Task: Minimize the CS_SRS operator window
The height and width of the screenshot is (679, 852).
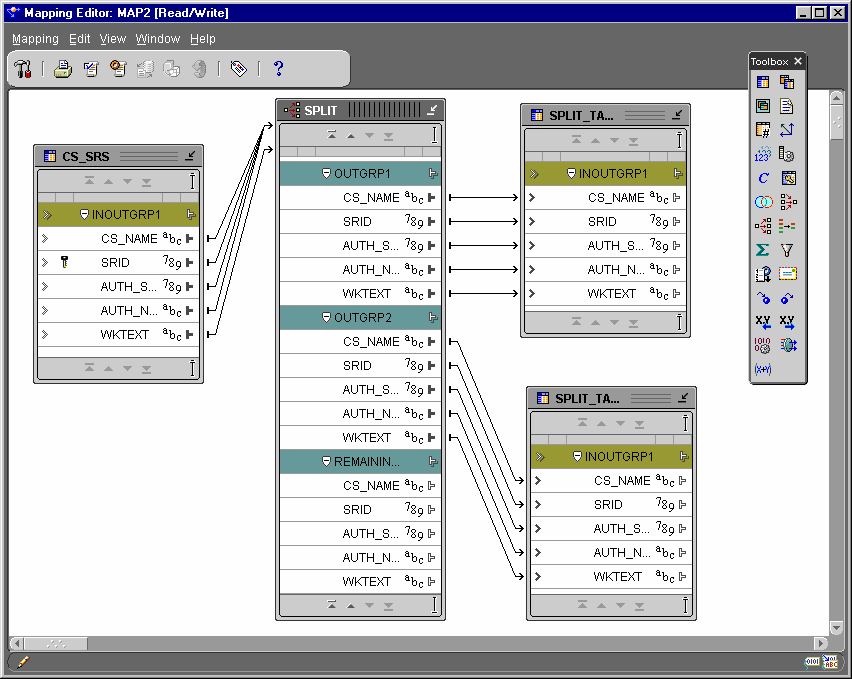Action: tap(190, 156)
